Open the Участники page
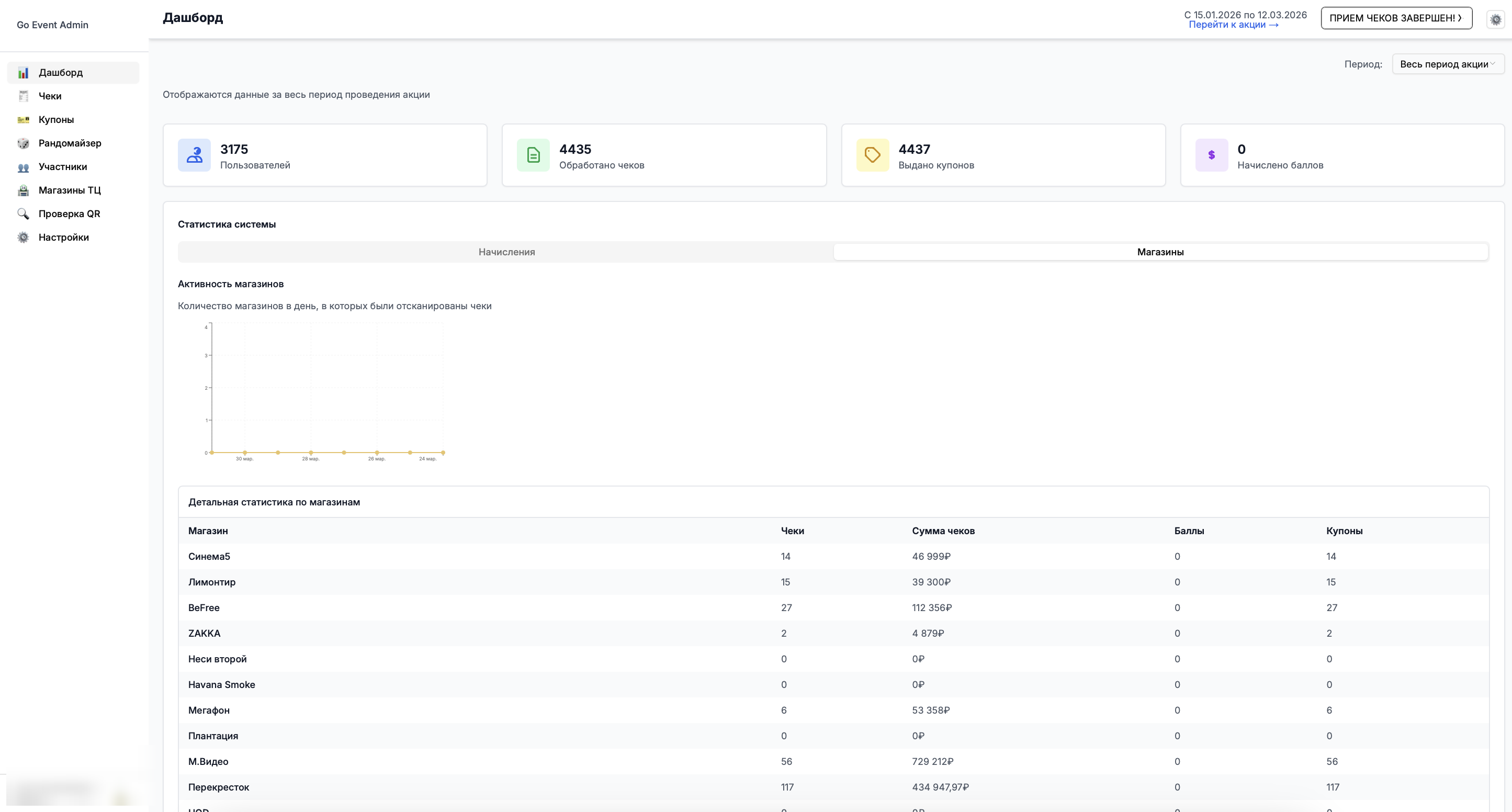 [x=73, y=167]
